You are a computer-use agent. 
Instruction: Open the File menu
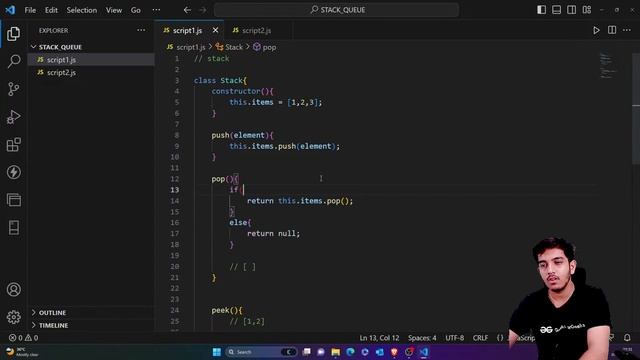[x=30, y=10]
